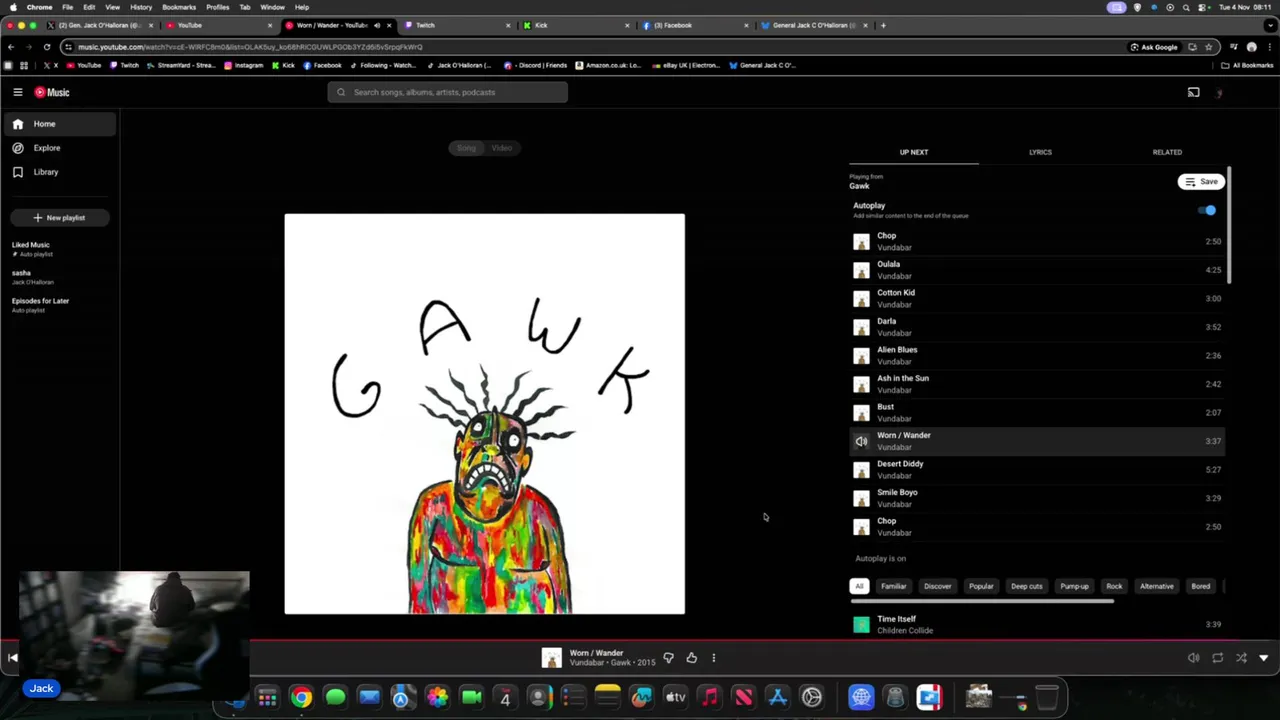Open the Liked Music playlist

[x=31, y=248]
